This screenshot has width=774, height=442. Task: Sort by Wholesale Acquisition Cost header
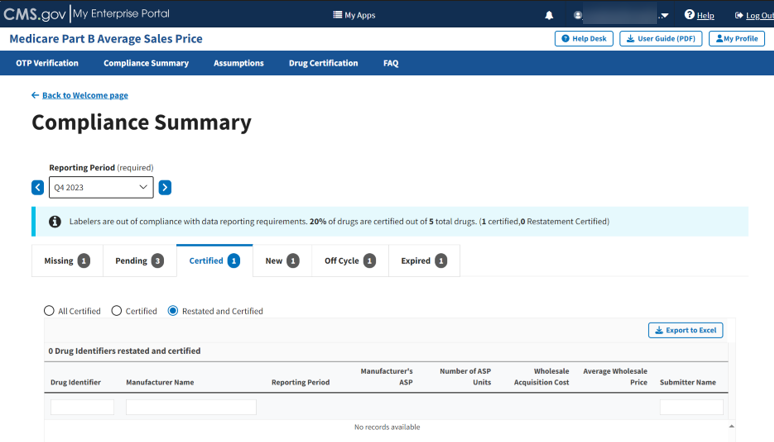(542, 377)
